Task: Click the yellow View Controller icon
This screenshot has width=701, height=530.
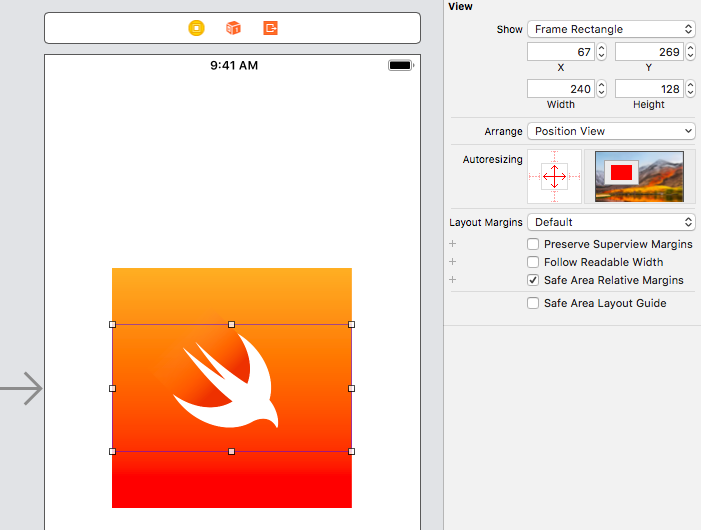Action: [x=196, y=28]
